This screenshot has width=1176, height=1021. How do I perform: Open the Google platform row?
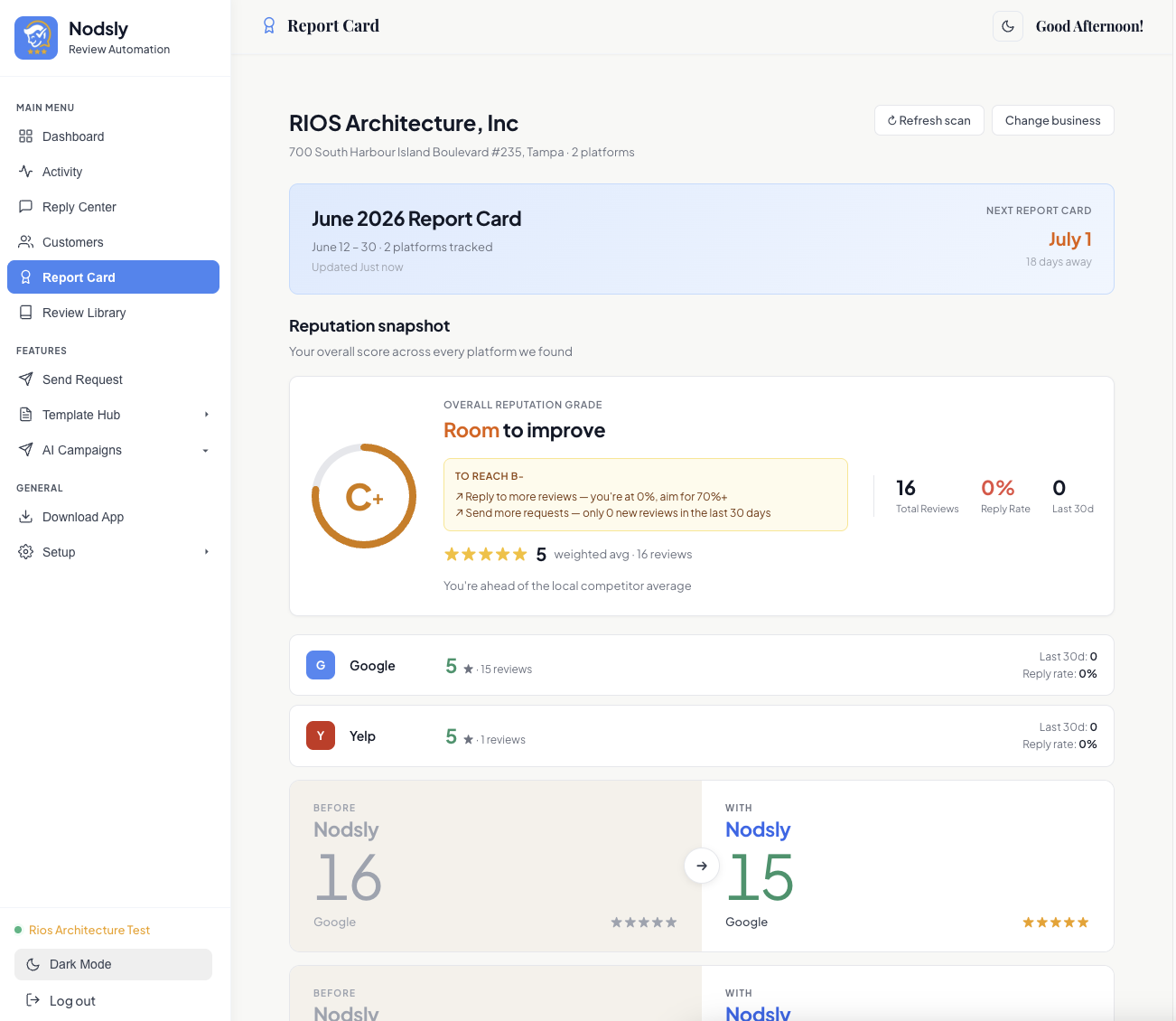click(701, 665)
